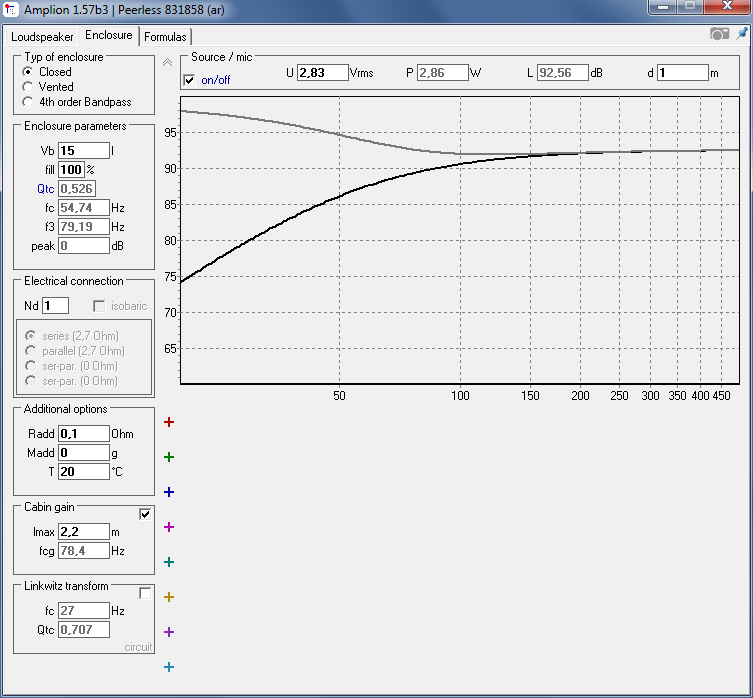Viewport: 753px width, 698px height.
Task: Toggle the isobaric checkbox
Action: pos(99,306)
